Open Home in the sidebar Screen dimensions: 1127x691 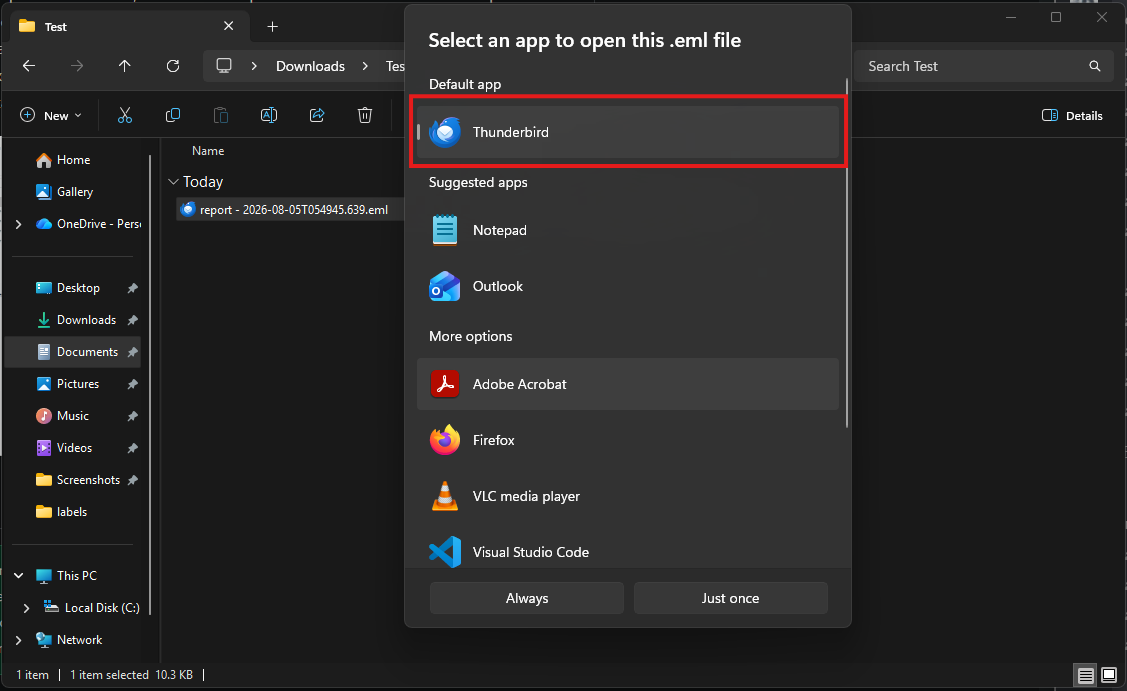point(73,160)
